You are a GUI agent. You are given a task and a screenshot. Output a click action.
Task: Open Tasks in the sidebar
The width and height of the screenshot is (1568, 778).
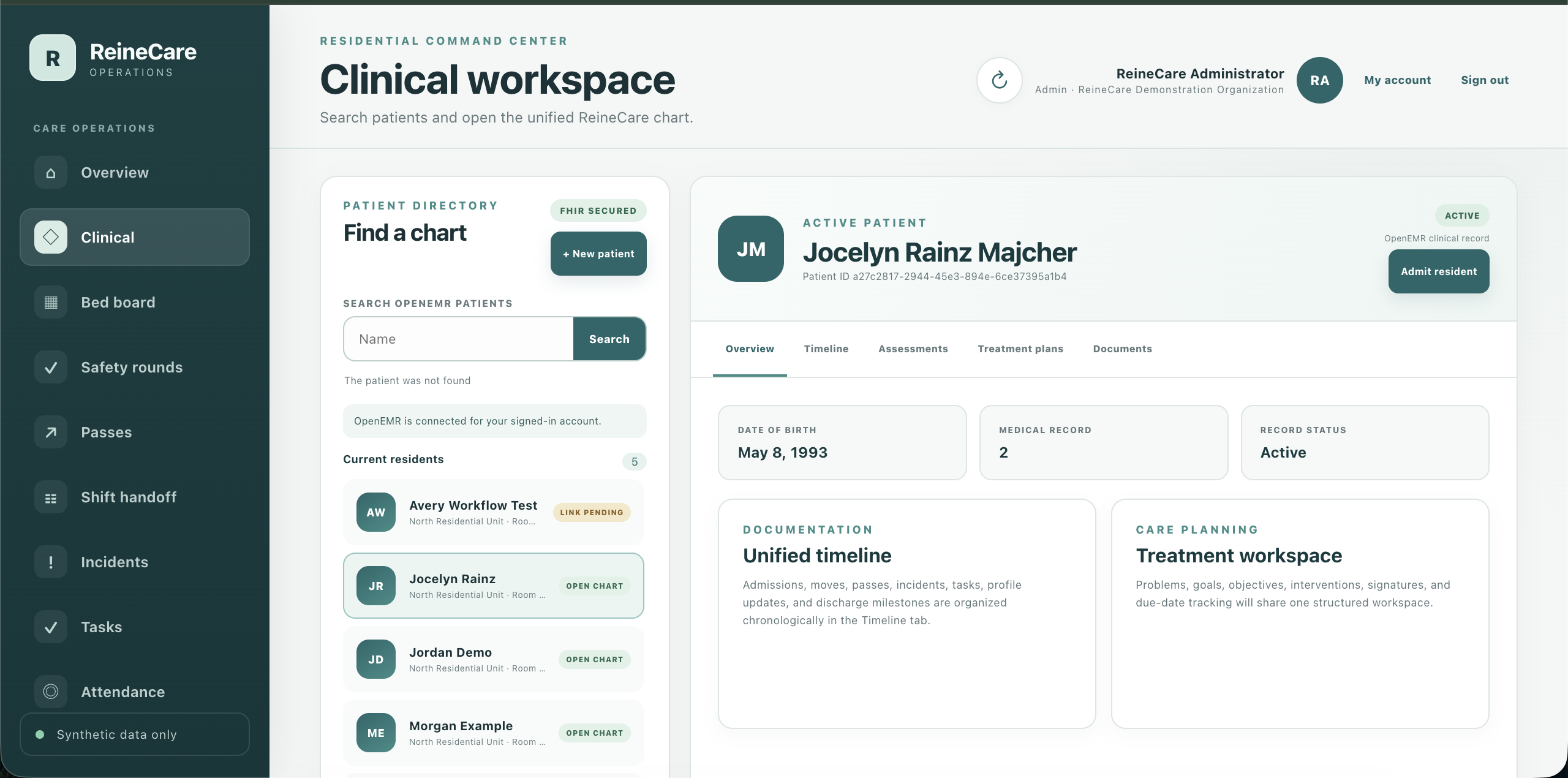[135, 627]
